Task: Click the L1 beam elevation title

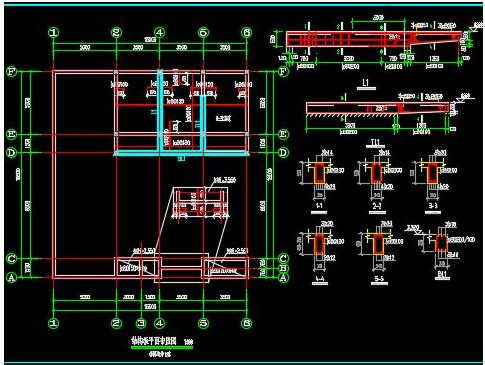Action: click(x=366, y=83)
